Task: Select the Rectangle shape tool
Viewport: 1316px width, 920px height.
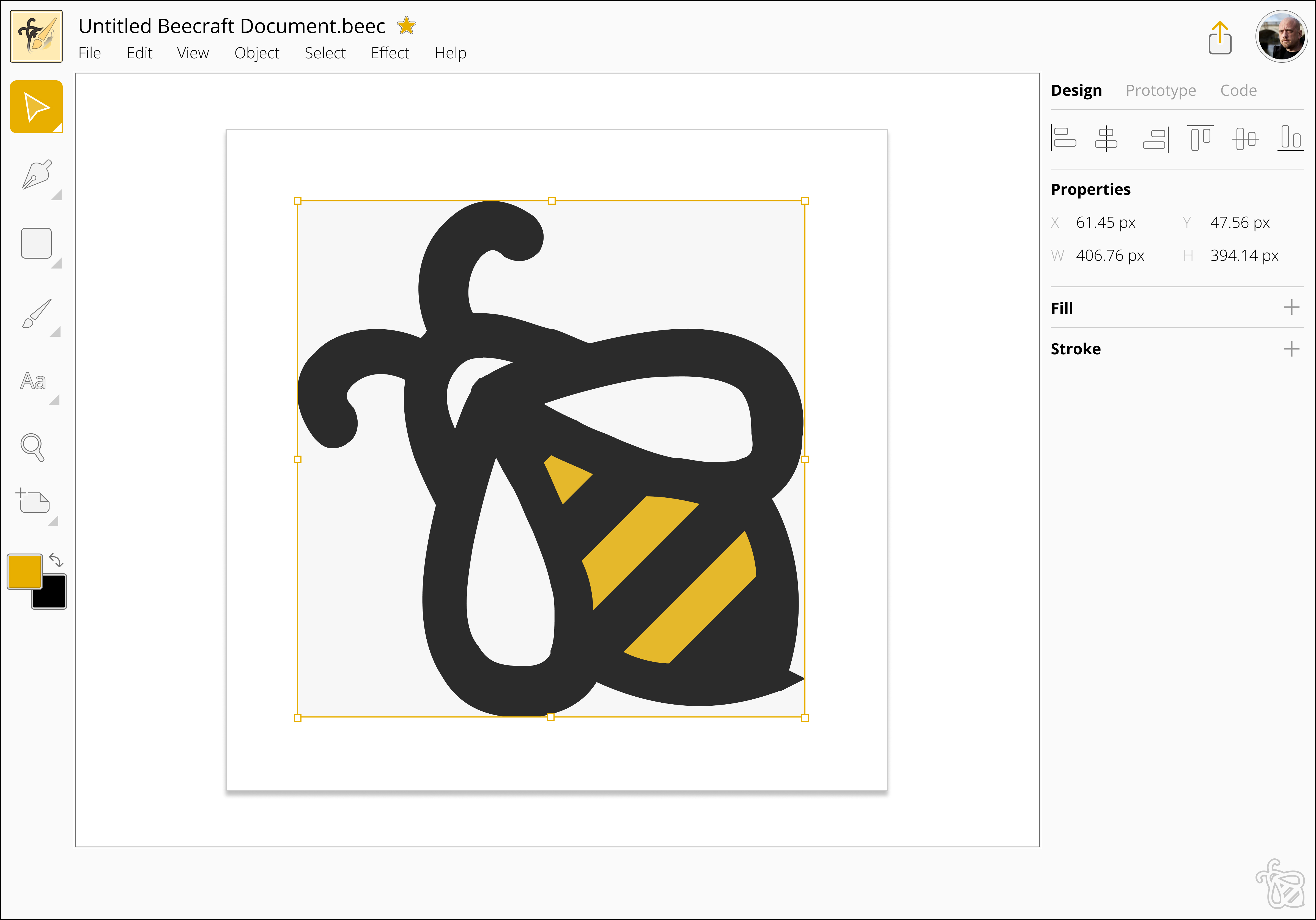Action: pyautogui.click(x=37, y=243)
